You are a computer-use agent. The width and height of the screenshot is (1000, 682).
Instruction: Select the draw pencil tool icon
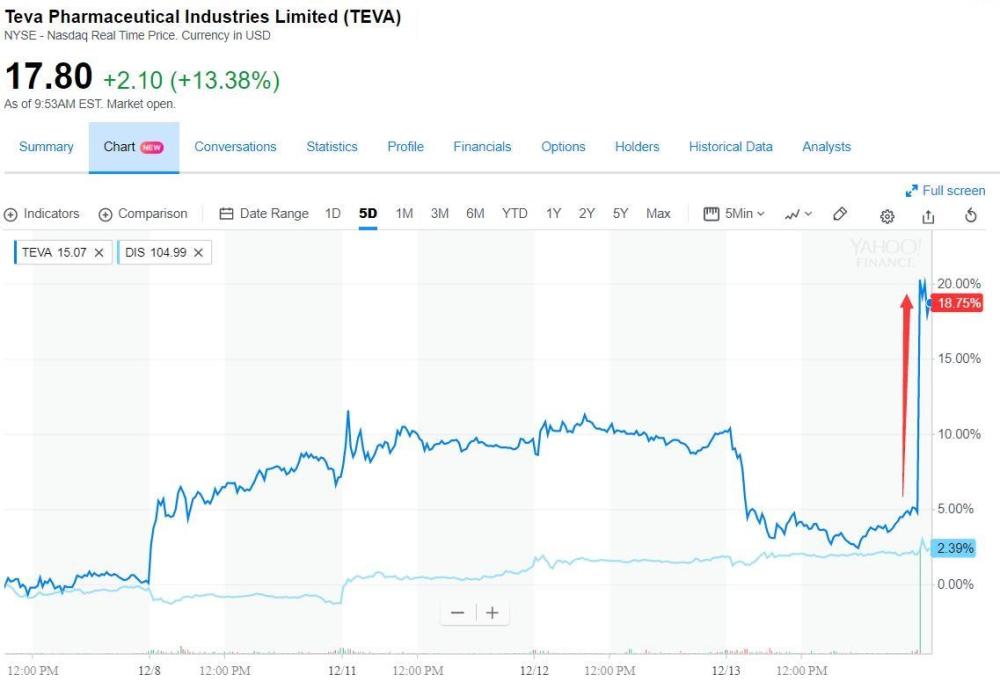pos(840,214)
